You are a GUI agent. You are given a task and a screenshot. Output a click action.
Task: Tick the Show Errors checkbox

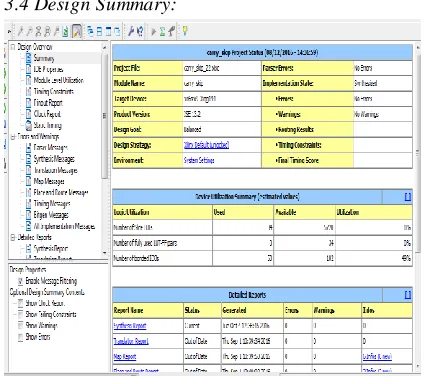[20, 337]
